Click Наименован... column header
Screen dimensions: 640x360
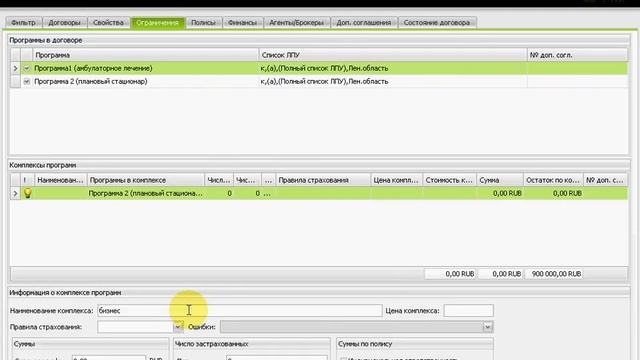click(60, 180)
